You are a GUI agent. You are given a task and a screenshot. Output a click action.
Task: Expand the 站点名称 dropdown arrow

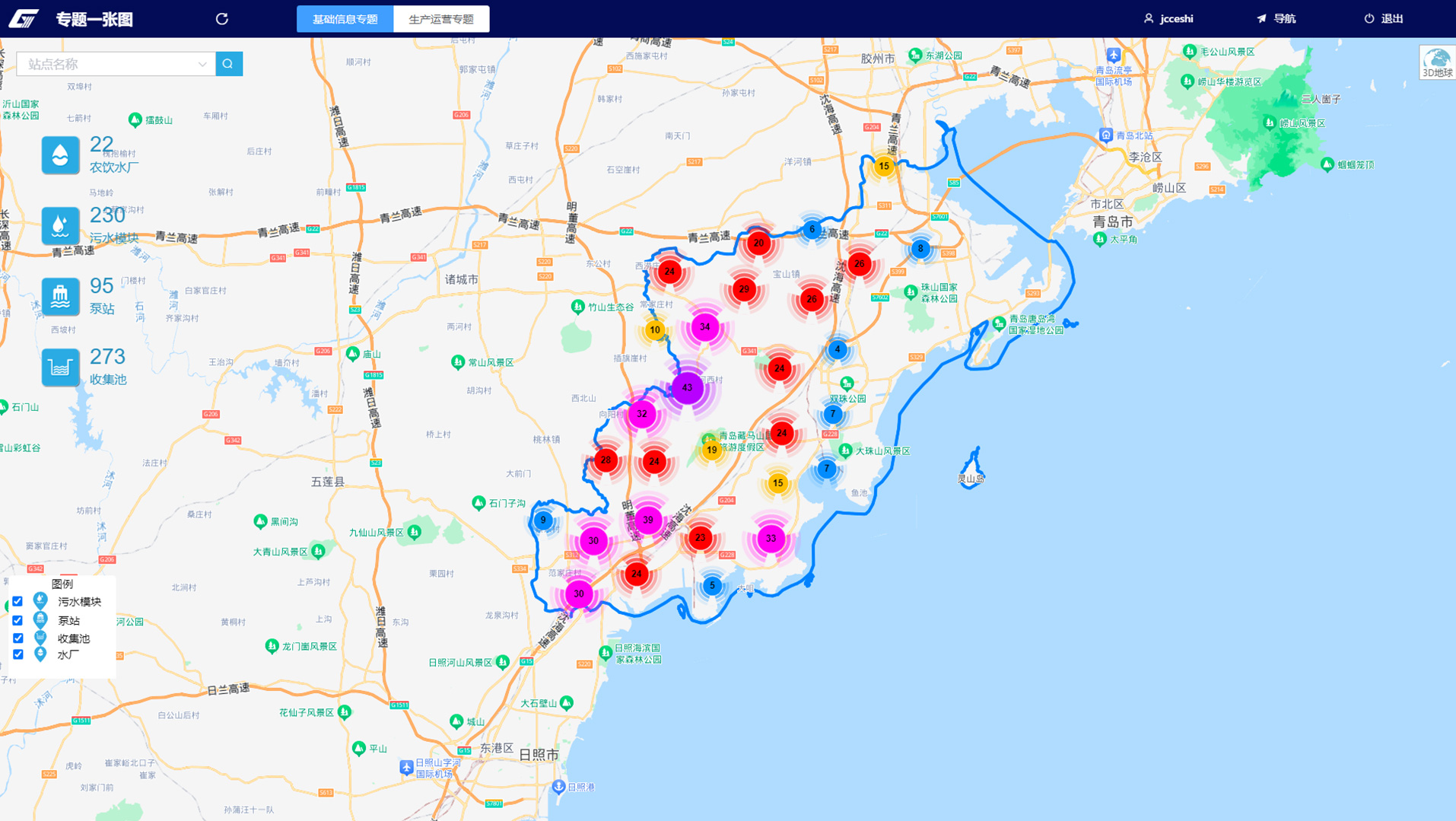202,64
